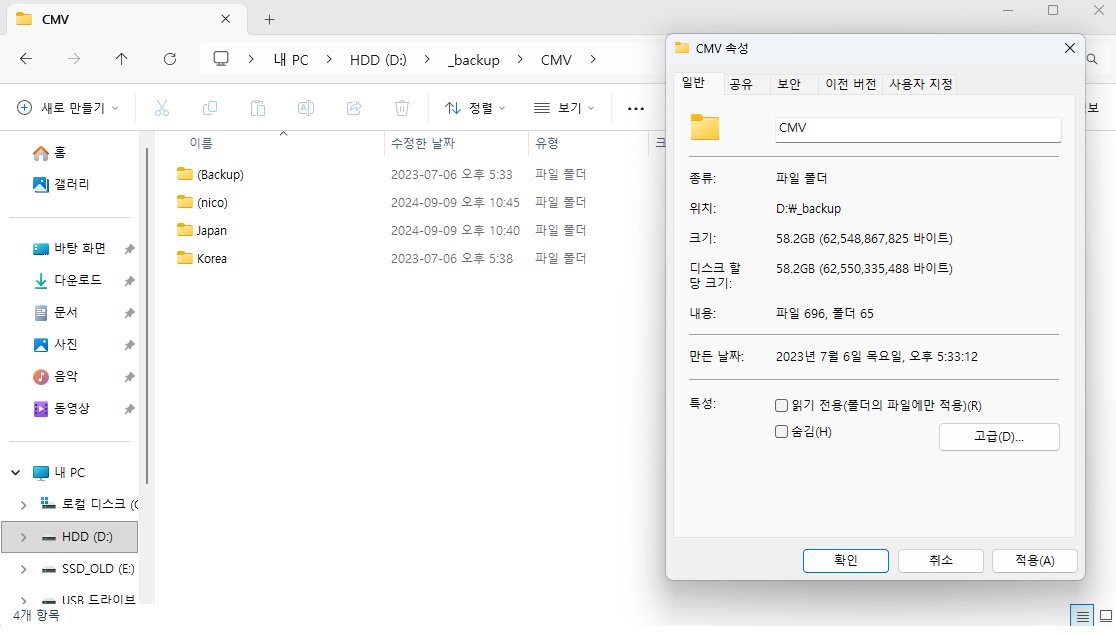
Task: Select the (nico) folder
Action: pyautogui.click(x=212, y=202)
